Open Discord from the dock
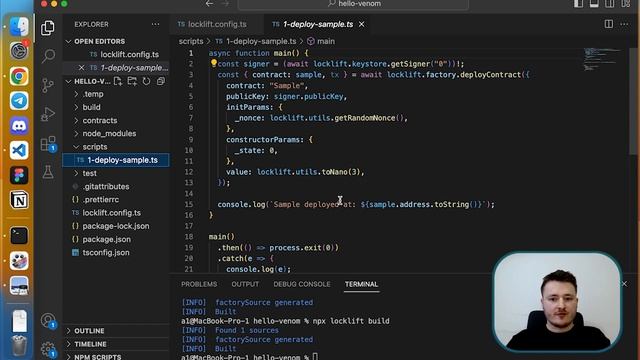This screenshot has width=640, height=360. click(19, 126)
